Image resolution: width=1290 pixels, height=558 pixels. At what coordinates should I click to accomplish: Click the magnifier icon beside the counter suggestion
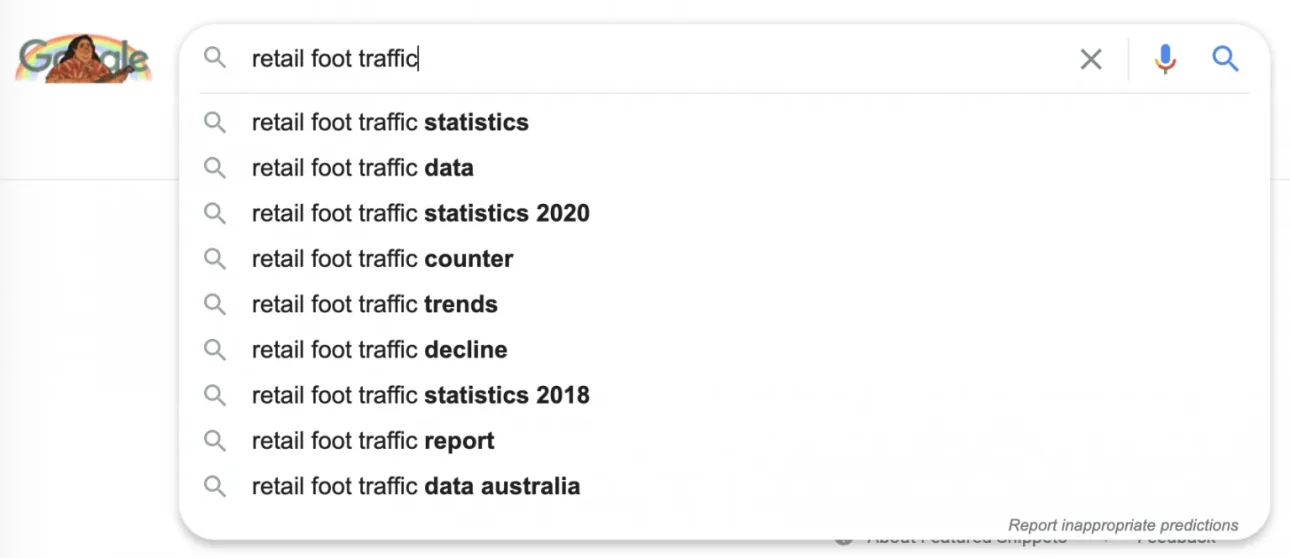click(215, 258)
